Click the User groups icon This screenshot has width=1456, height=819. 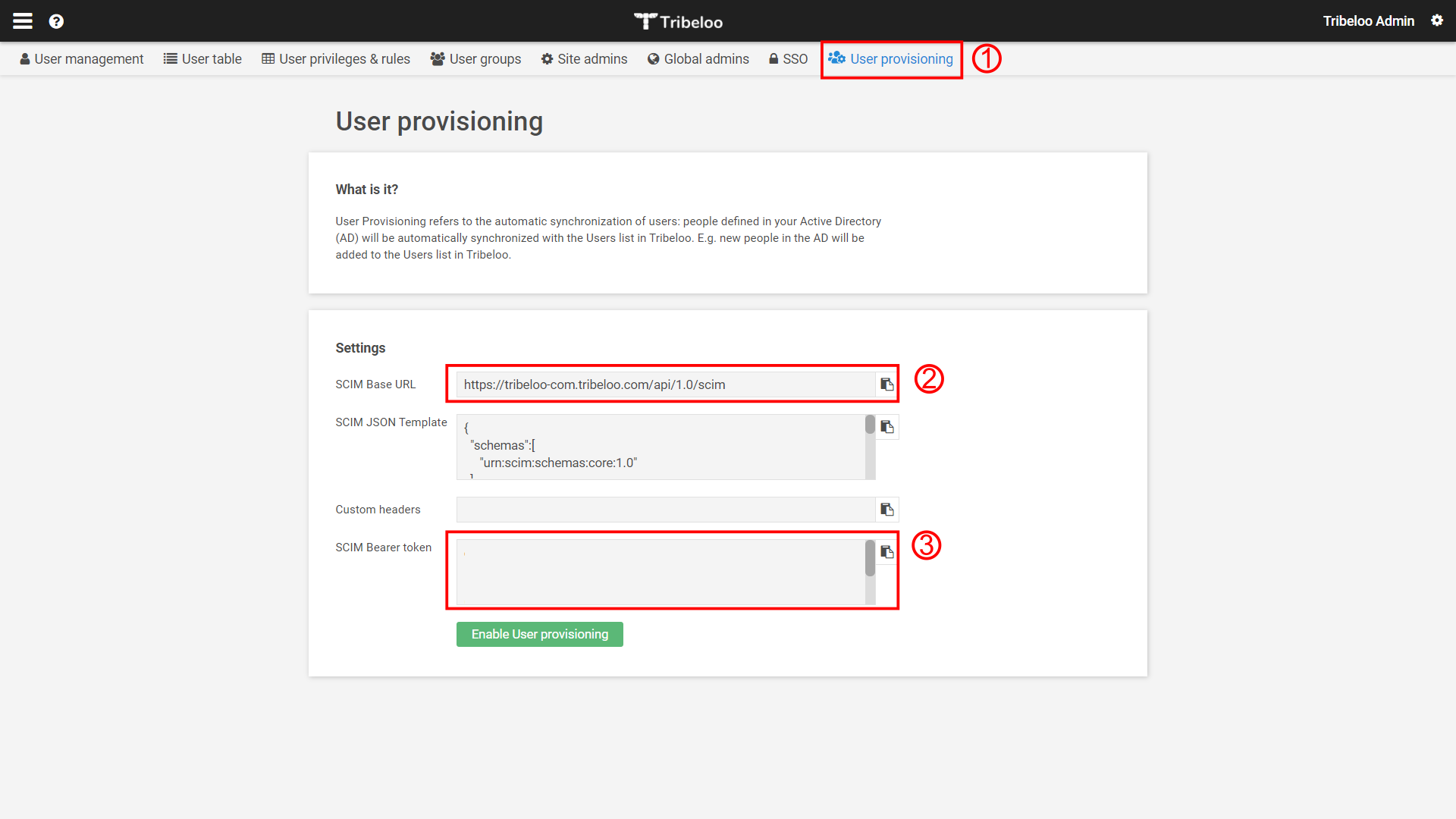(x=437, y=58)
